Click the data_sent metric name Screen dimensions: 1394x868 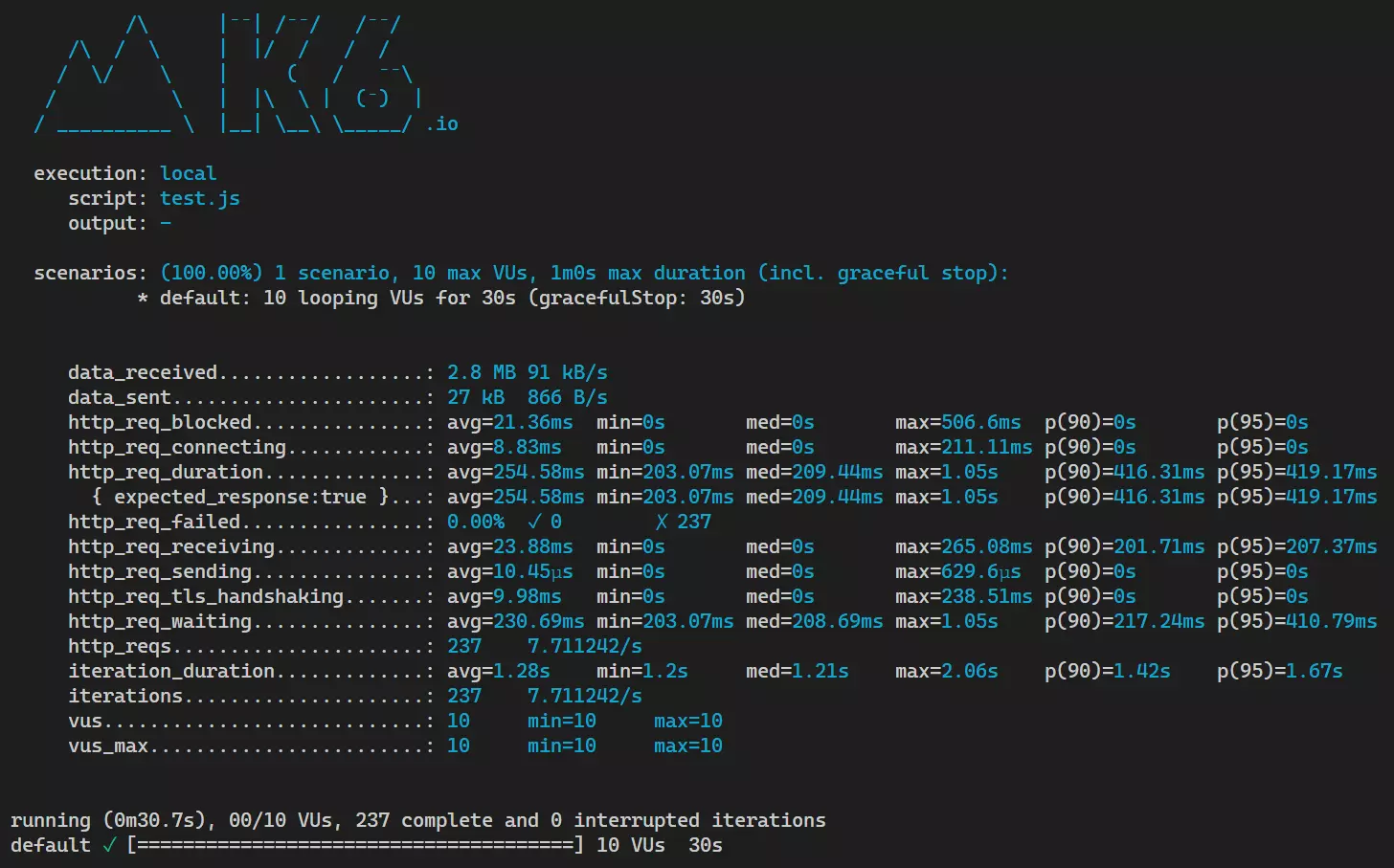(x=120, y=397)
